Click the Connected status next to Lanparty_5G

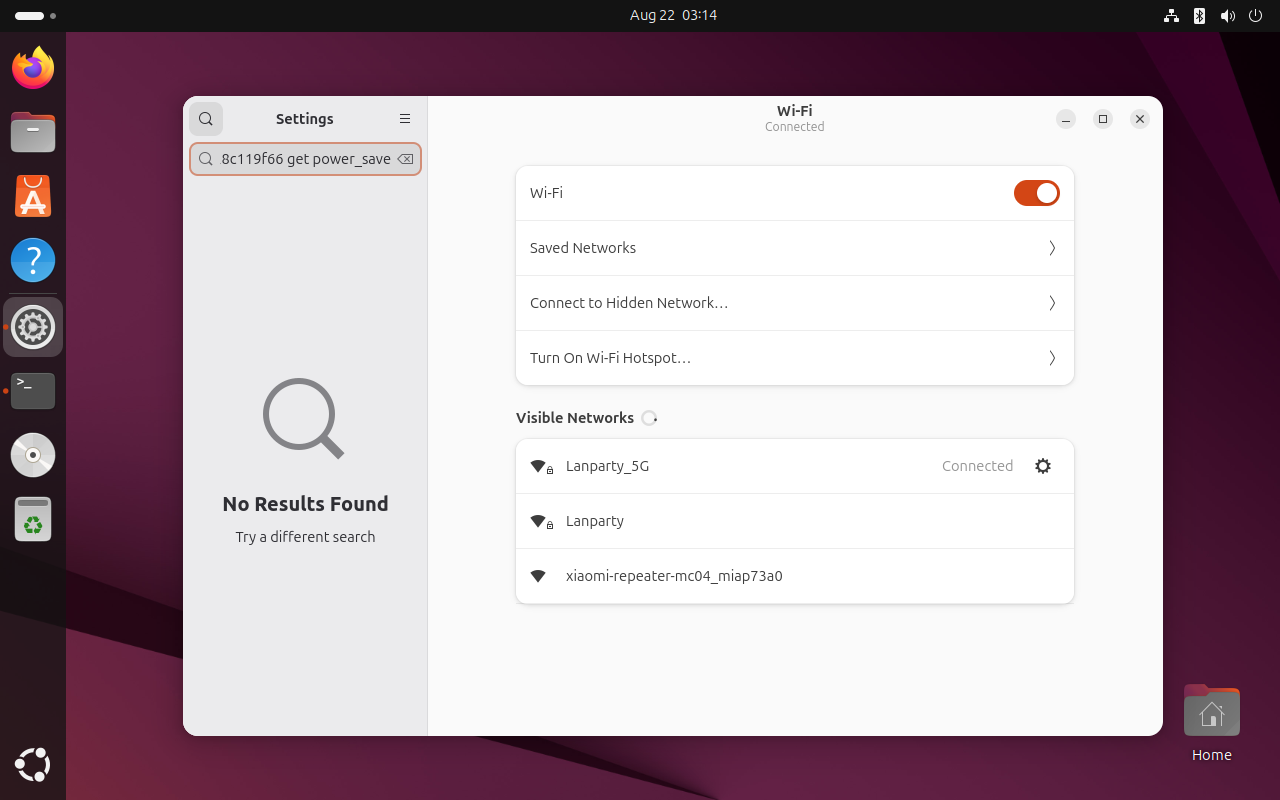pos(977,466)
